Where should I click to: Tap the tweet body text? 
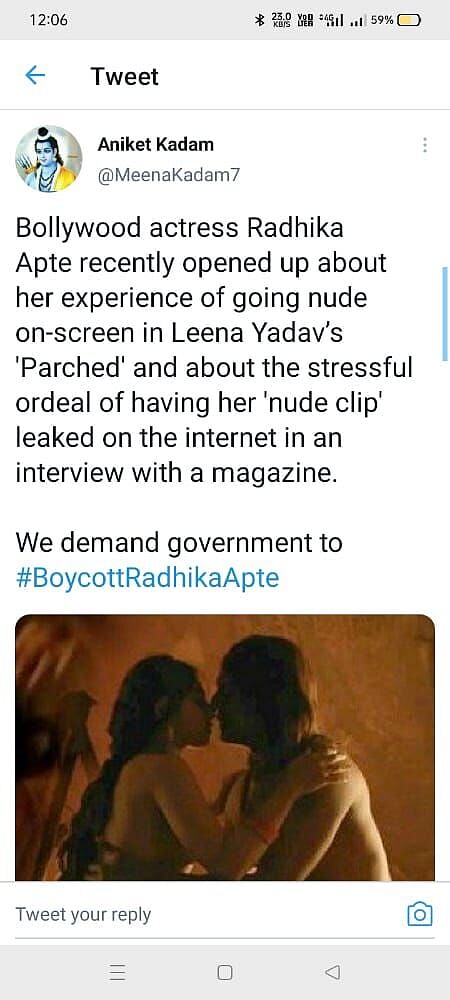[x=214, y=352]
